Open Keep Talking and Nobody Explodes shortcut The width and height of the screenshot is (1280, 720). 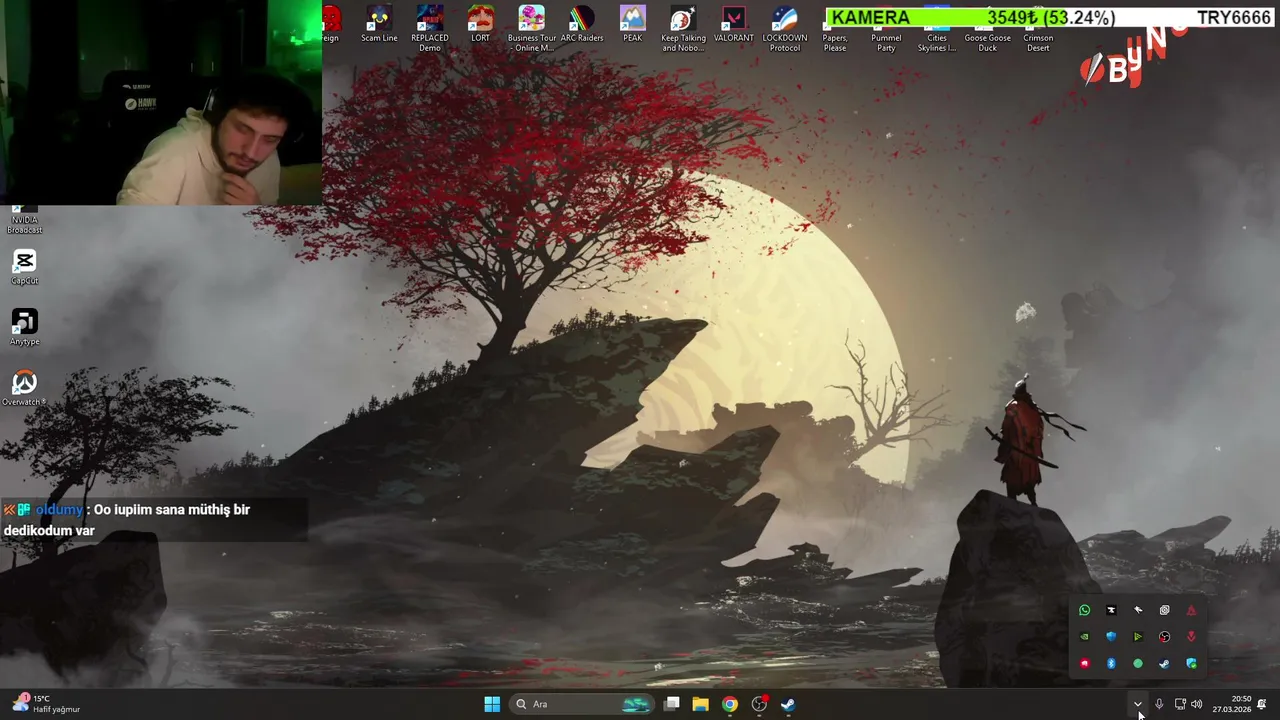[x=683, y=28]
